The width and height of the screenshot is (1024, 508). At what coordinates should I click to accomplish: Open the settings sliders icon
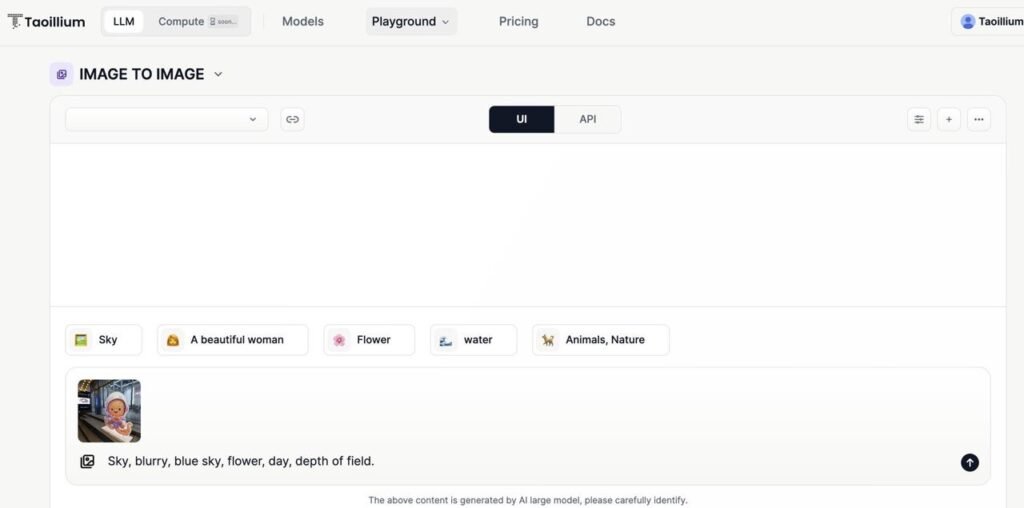(x=919, y=120)
